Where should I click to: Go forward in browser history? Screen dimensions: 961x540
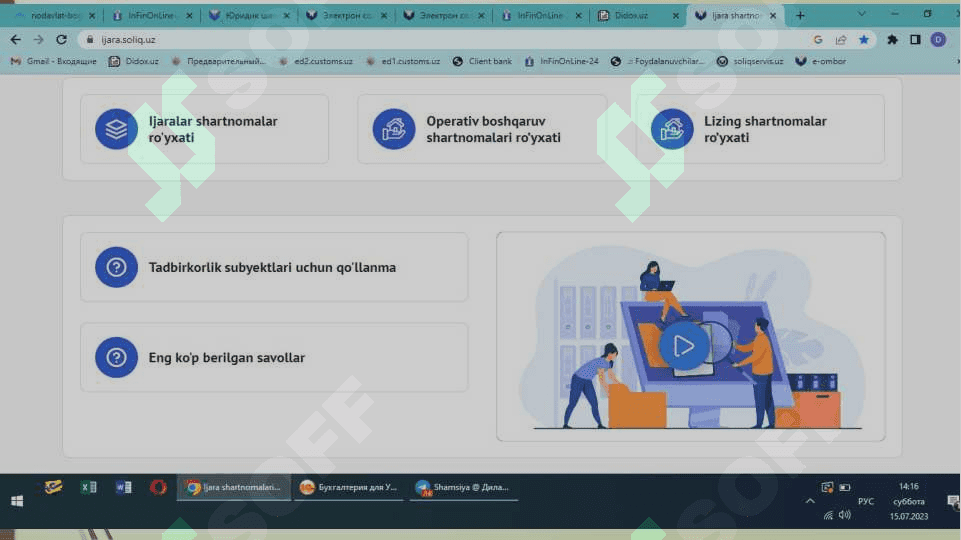pyautogui.click(x=39, y=40)
